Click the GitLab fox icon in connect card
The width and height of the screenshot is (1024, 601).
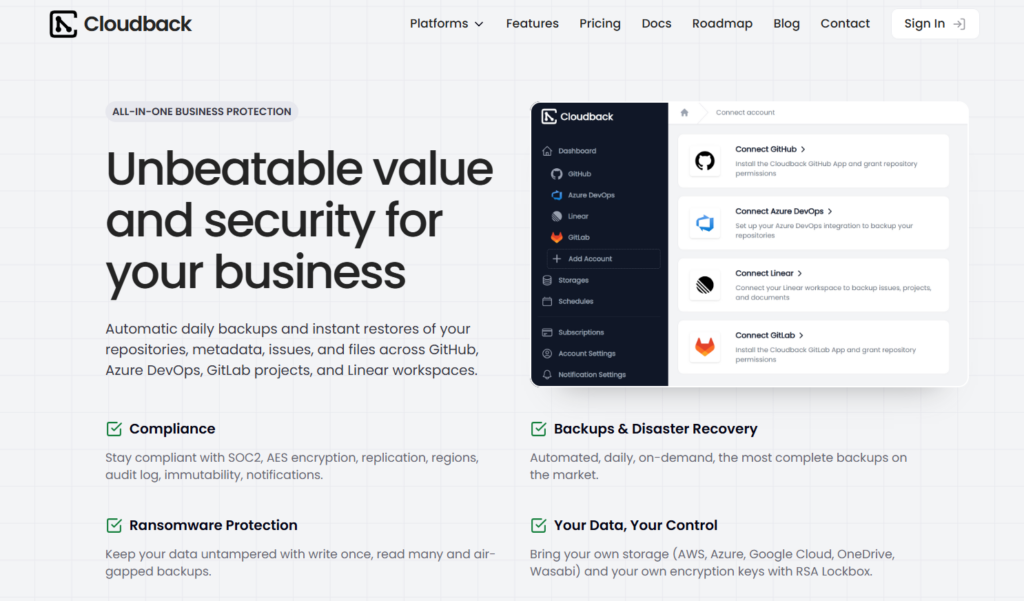705,347
